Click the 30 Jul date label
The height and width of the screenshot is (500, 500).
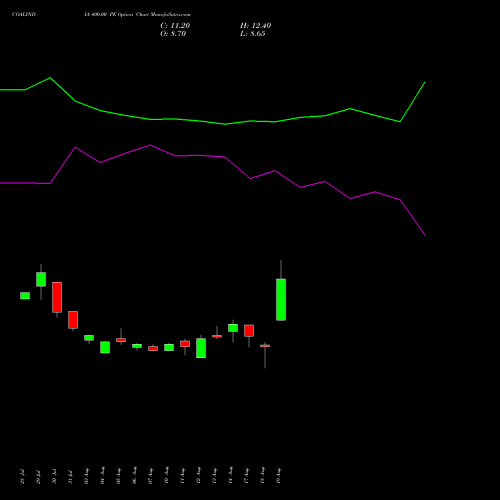pos(54,477)
